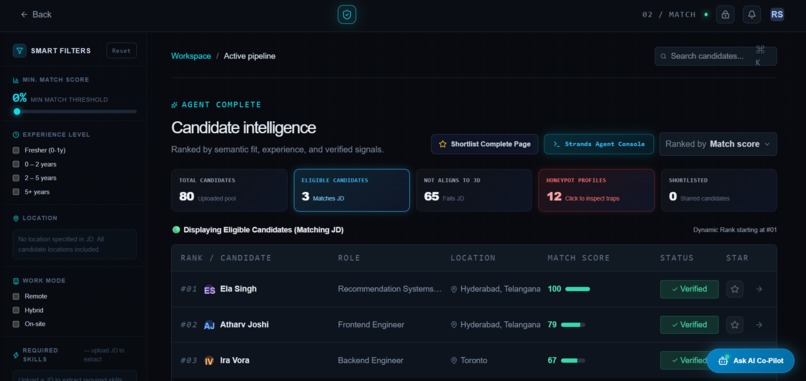Focus the Search candidates field
806x381 pixels.
click(x=716, y=56)
